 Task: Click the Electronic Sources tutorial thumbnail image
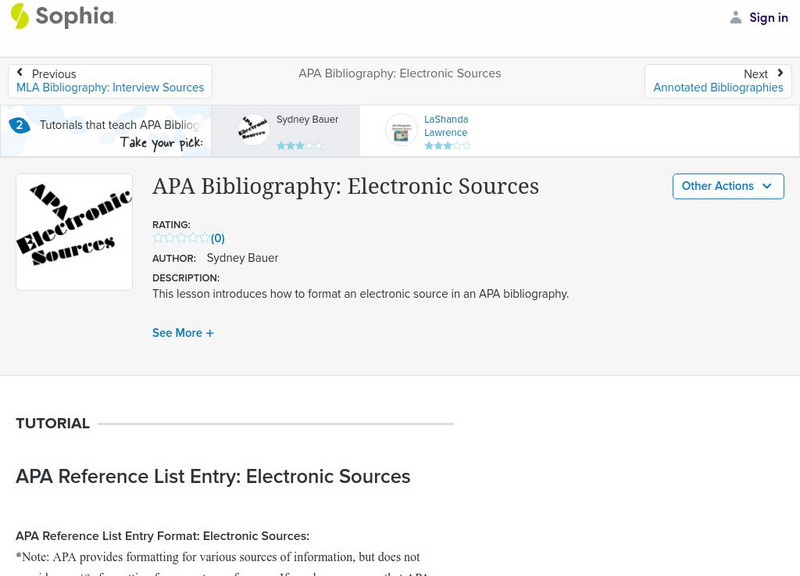click(74, 232)
